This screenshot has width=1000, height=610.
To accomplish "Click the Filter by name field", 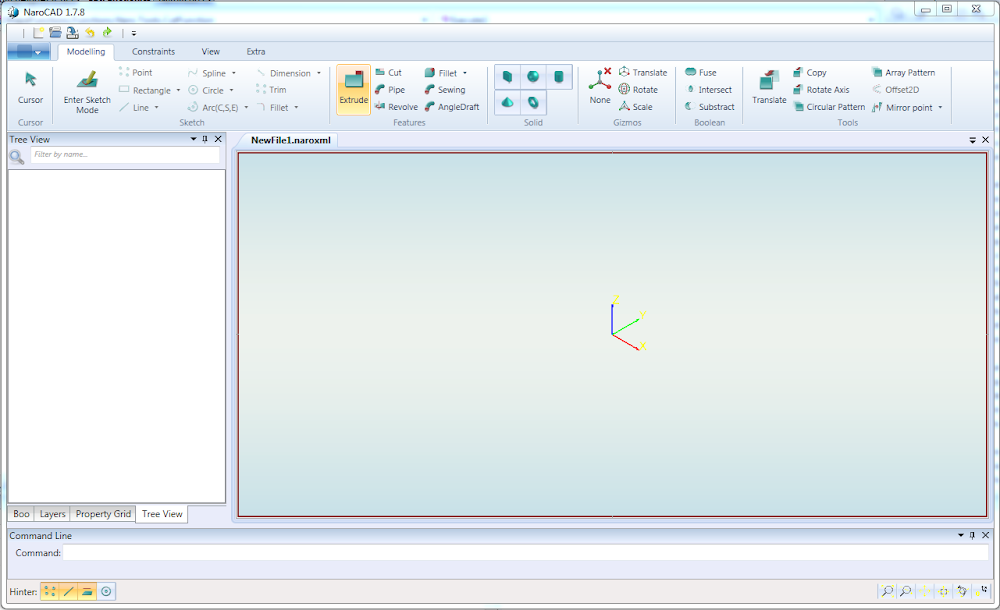I will tap(125, 154).
